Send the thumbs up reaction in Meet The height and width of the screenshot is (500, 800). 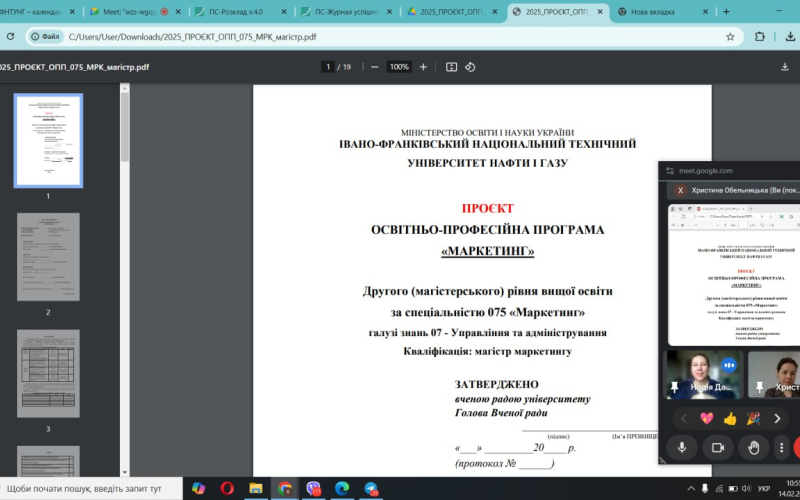[730, 419]
